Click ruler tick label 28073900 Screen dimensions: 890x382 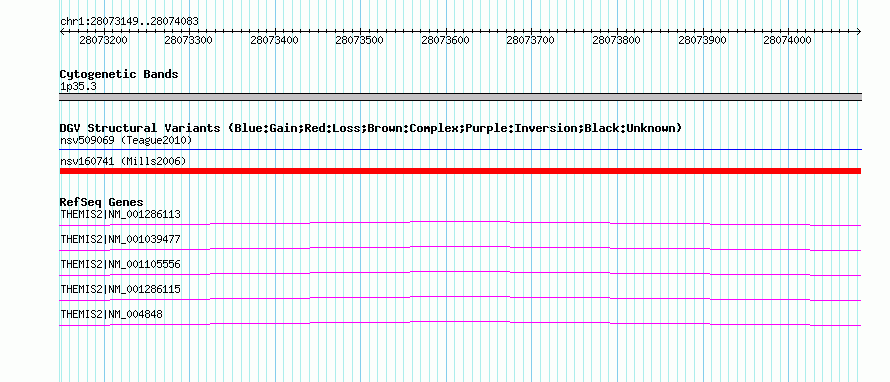pyautogui.click(x=703, y=40)
